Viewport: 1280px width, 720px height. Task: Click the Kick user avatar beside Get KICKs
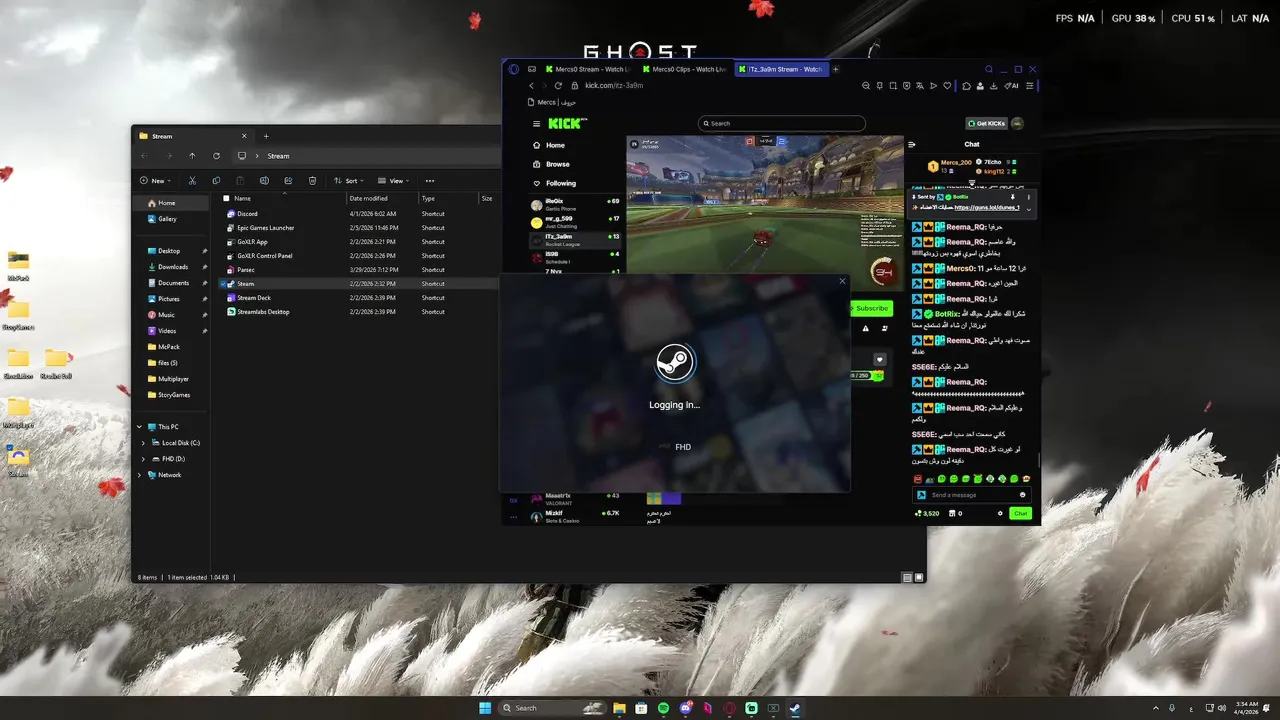[1018, 124]
